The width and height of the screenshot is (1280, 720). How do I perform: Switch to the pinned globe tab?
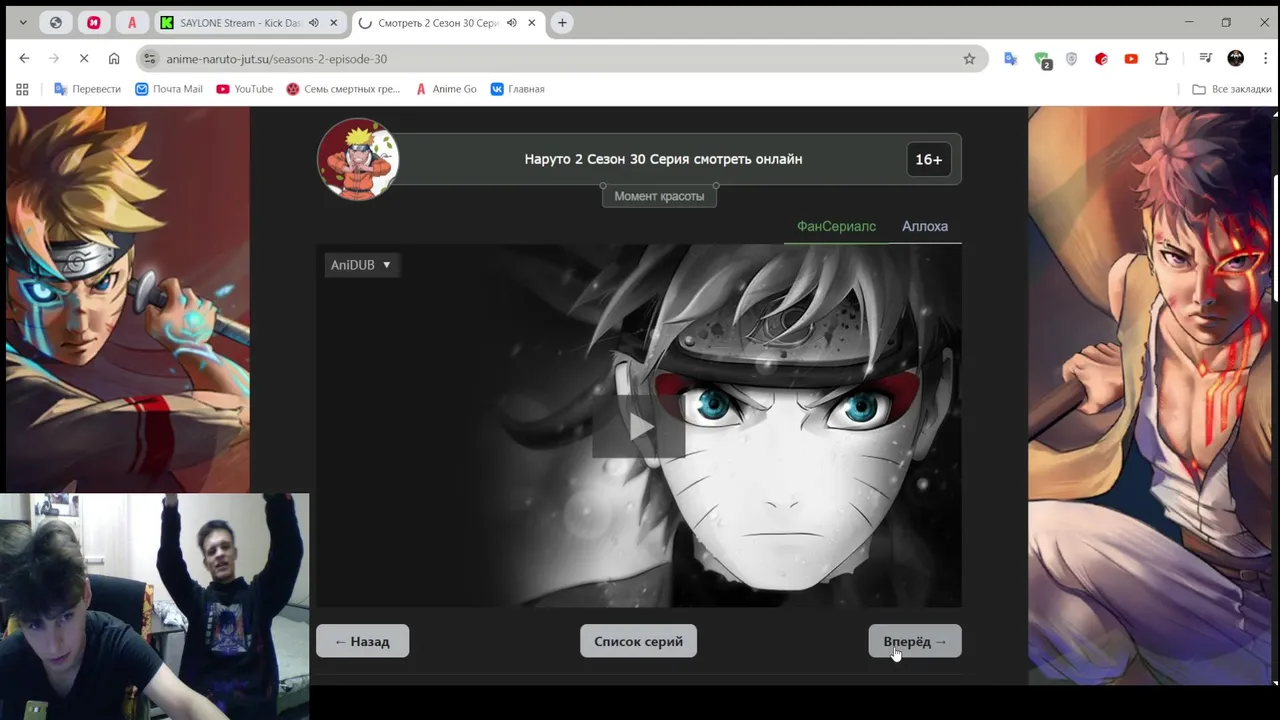click(x=56, y=22)
